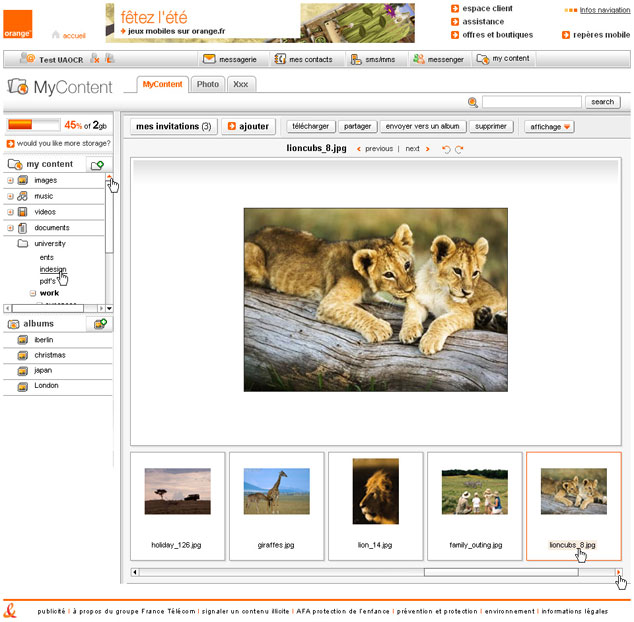This screenshot has width=634, height=622.
Task: Click the ajouter button
Action: tap(248, 127)
